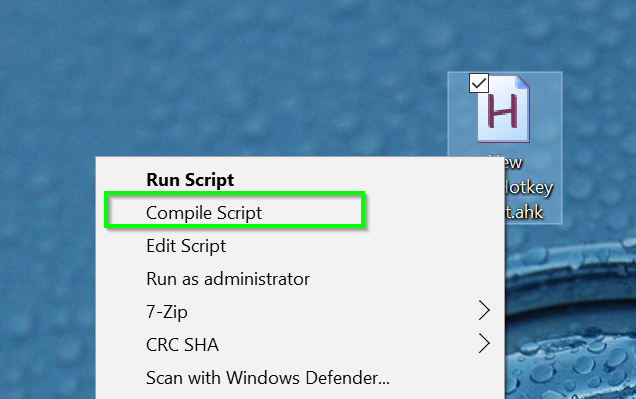Choose Compile Script from the context menu
The width and height of the screenshot is (636, 399).
[x=300, y=212]
